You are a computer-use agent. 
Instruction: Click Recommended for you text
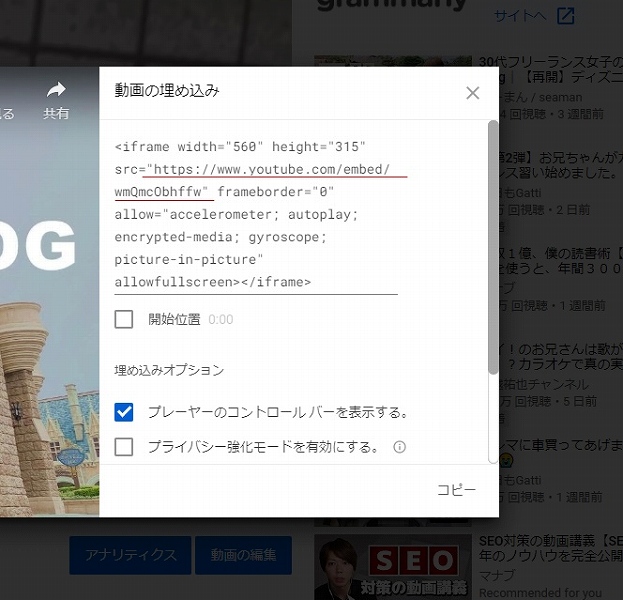click(x=540, y=593)
